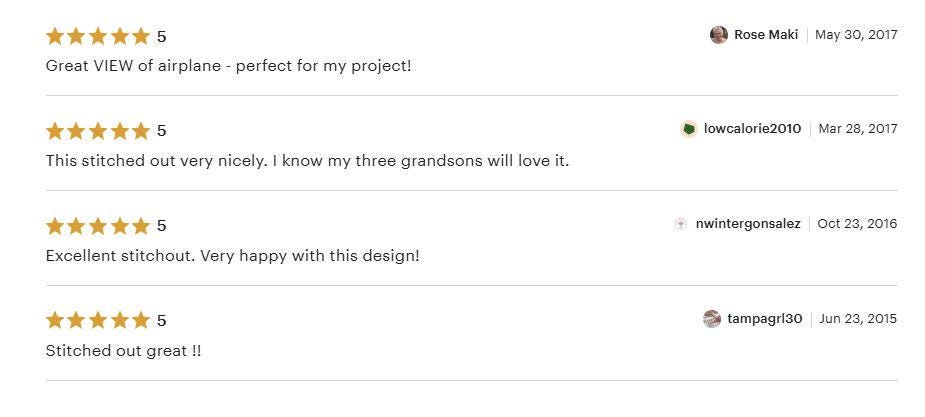Viewport: 925px width, 417px height.
Task: Select the Oct 23, 2016 review date
Action: pyautogui.click(x=857, y=224)
